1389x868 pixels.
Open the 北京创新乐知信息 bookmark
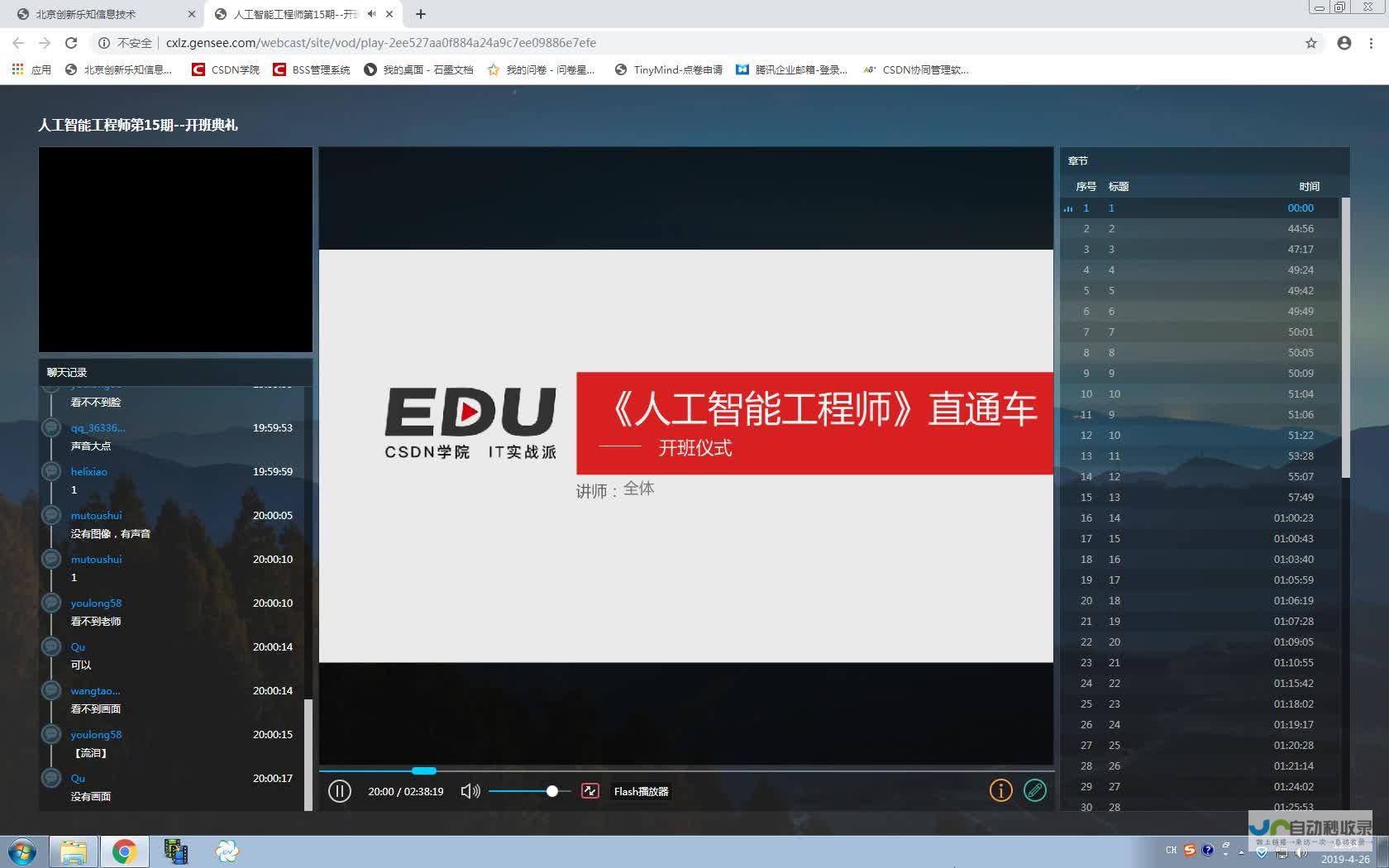[x=118, y=69]
